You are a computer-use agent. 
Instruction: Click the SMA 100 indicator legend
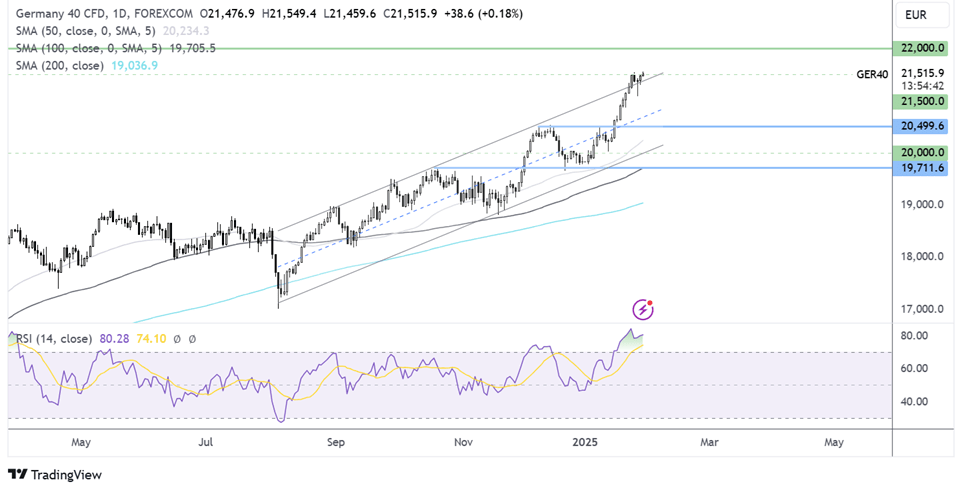pyautogui.click(x=89, y=48)
